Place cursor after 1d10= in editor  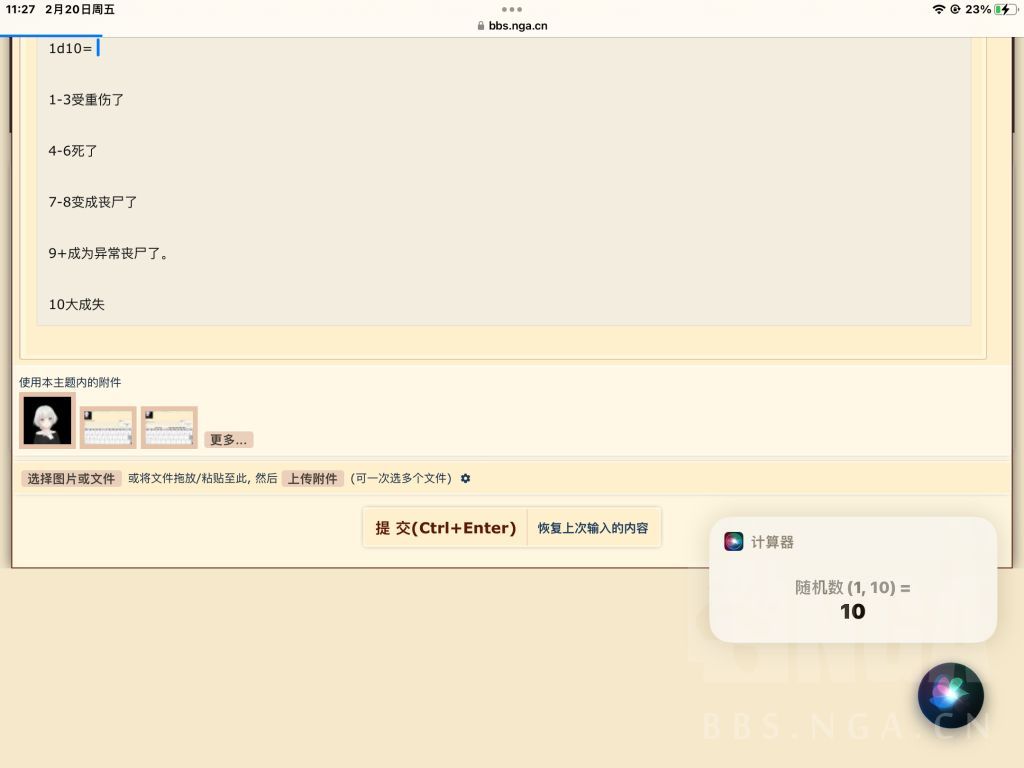(97, 48)
